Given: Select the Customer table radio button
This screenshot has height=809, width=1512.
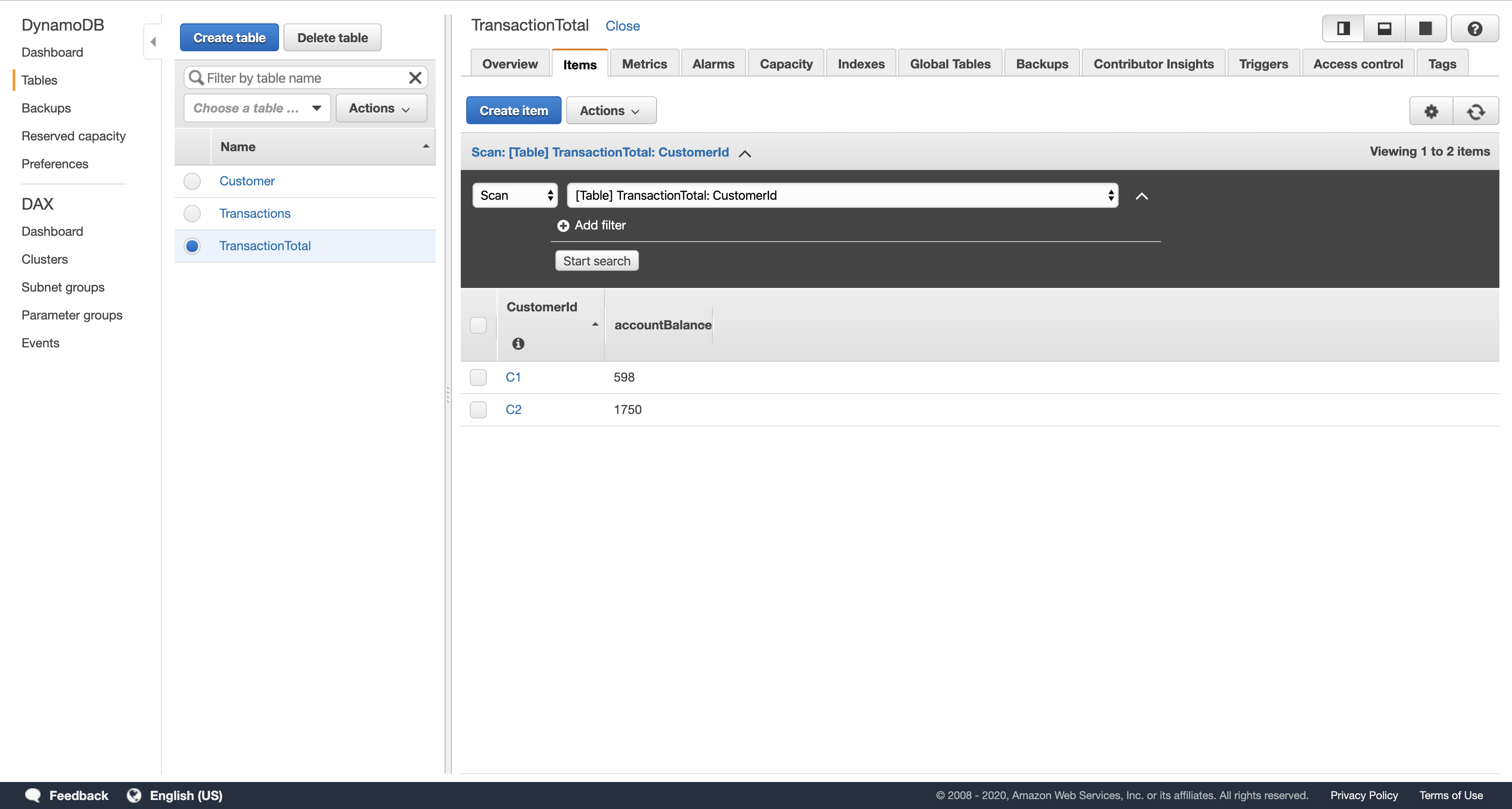Looking at the screenshot, I should tap(192, 181).
